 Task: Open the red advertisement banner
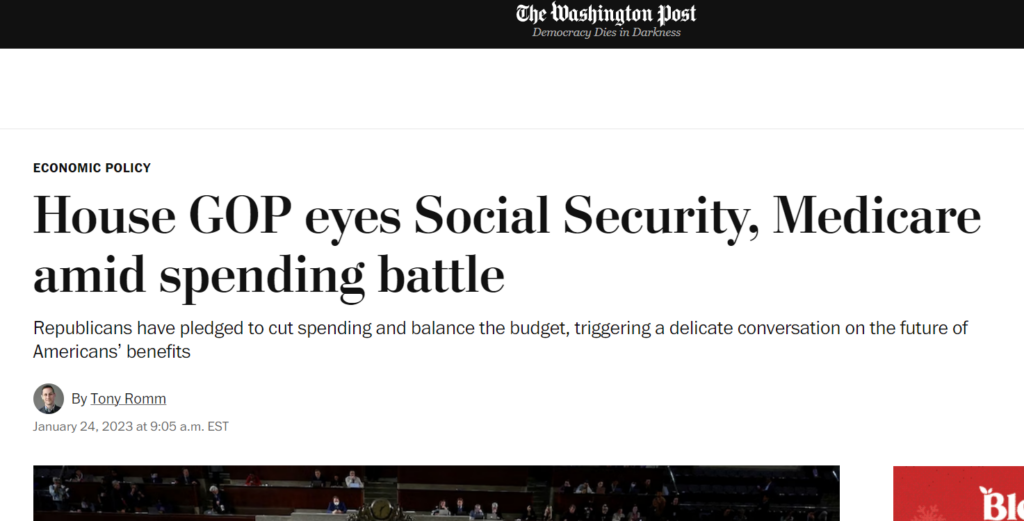pos(958,494)
